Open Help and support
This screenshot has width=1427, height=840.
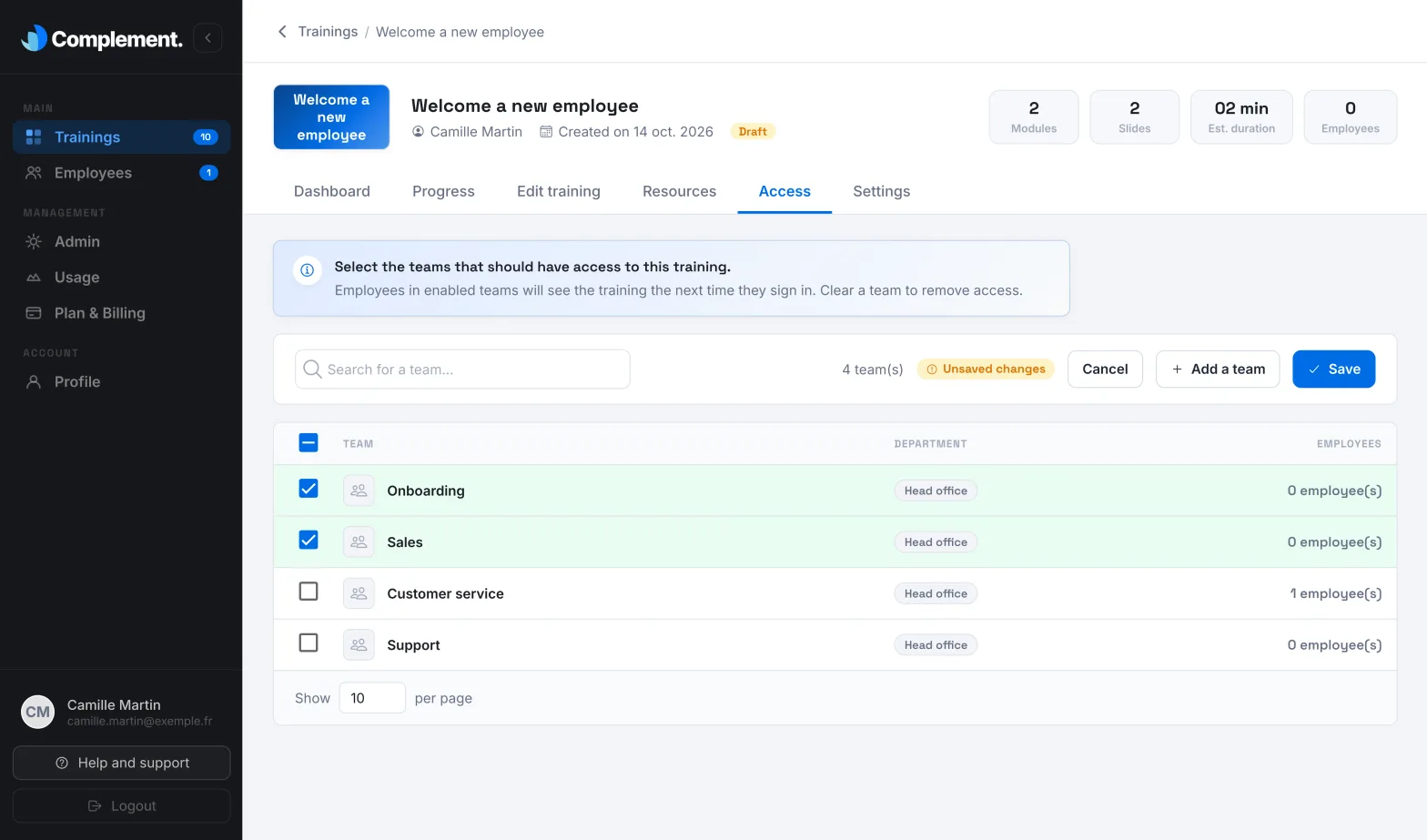tap(121, 763)
